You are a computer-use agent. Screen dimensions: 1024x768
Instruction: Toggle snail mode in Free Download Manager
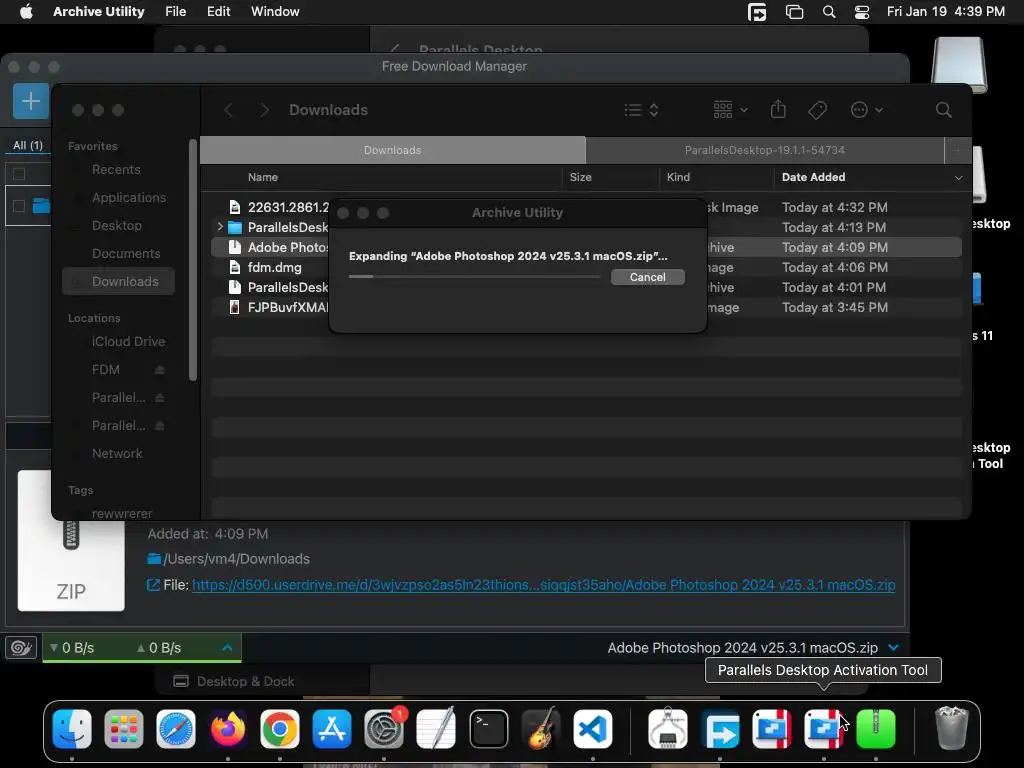(x=22, y=648)
